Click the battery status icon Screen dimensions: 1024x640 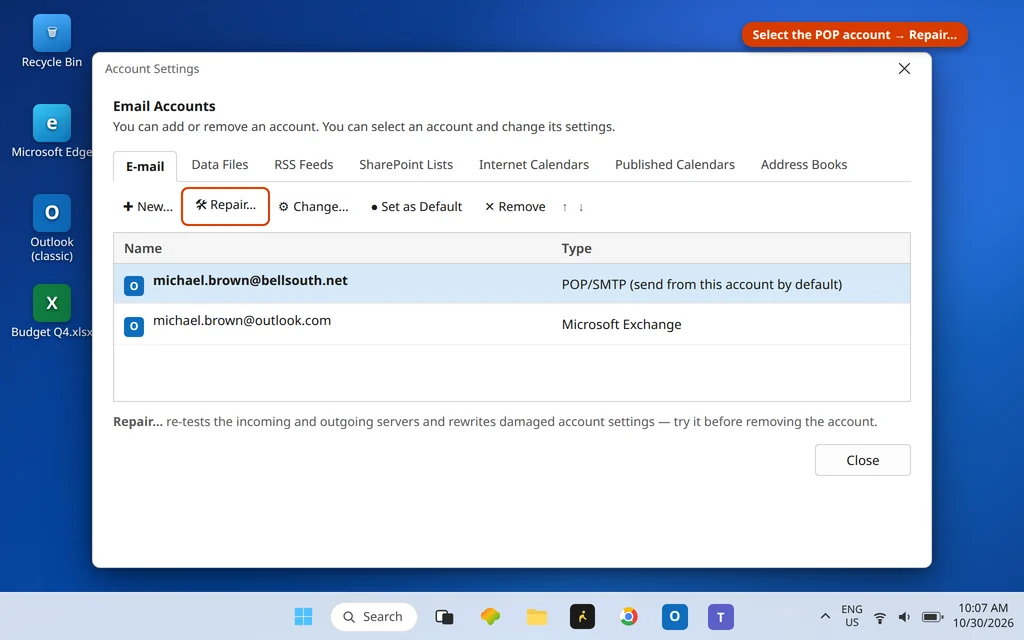pyautogui.click(x=932, y=617)
